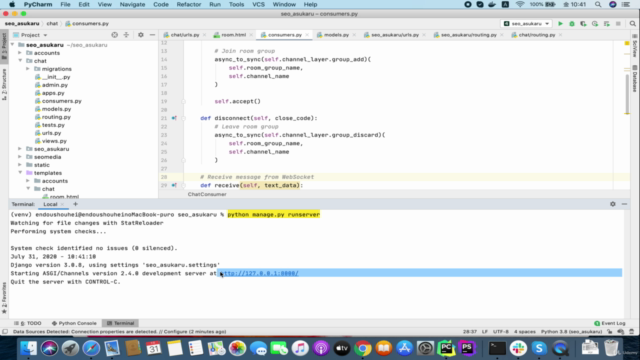Close the consumers.py editor tab
This screenshot has height=360, width=640.
click(x=307, y=35)
